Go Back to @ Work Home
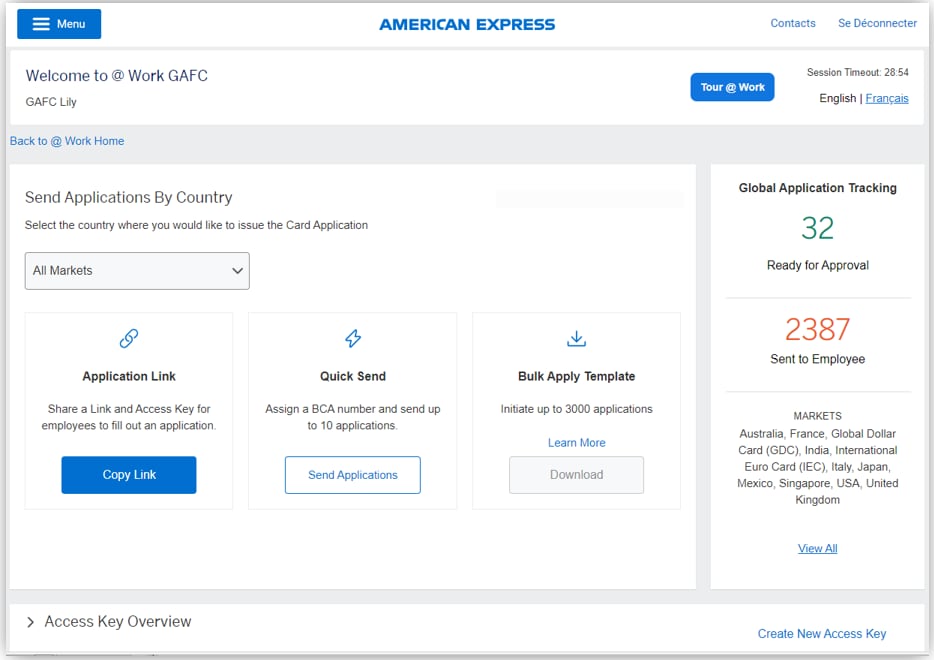Screen dimensions: 934x660 pyautogui.click(x=67, y=141)
